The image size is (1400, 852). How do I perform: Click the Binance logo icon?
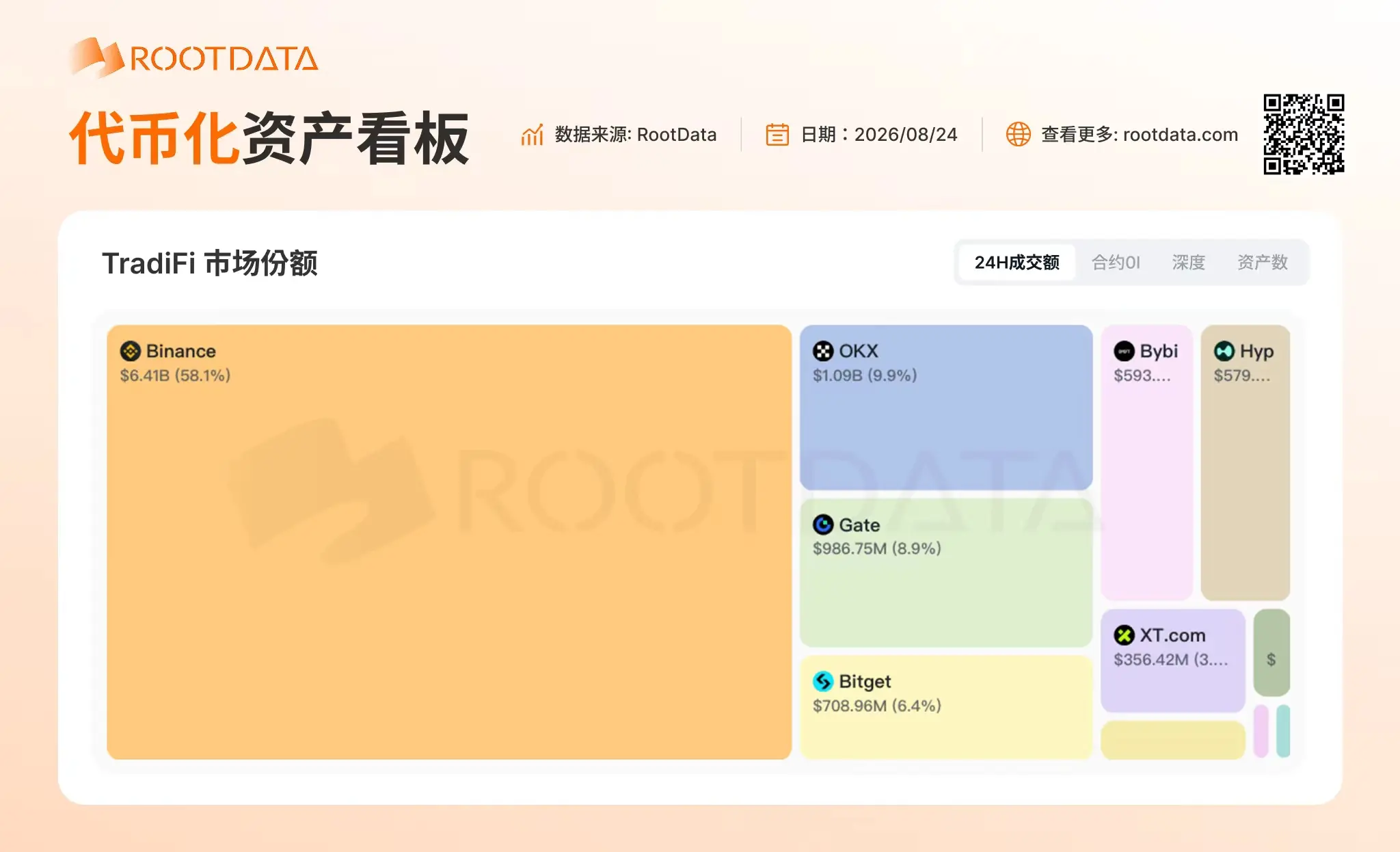coord(130,351)
